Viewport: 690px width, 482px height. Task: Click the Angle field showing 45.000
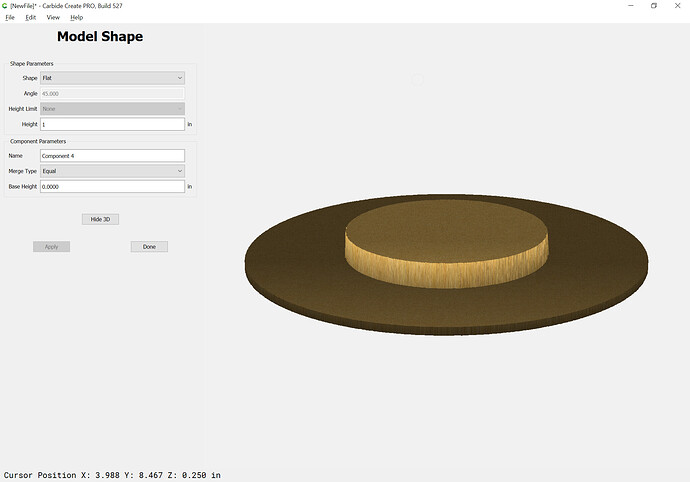112,93
